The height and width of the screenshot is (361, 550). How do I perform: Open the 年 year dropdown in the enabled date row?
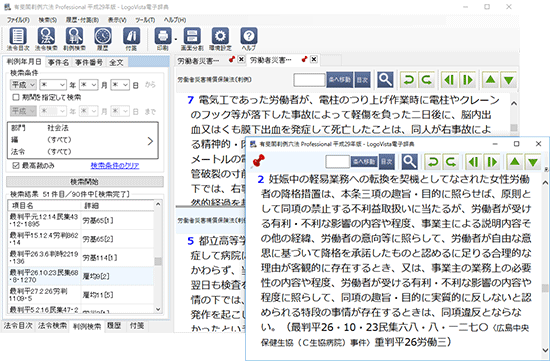point(53,85)
